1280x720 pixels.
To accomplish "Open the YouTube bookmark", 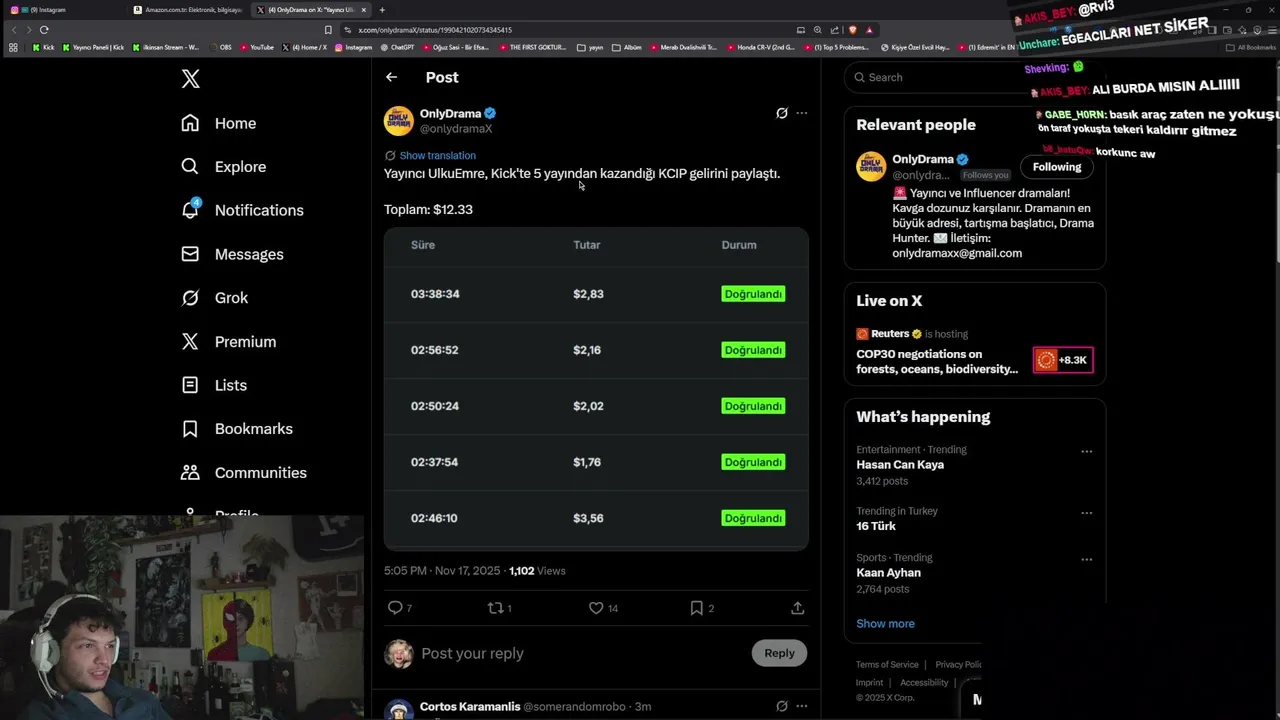I will click(257, 47).
